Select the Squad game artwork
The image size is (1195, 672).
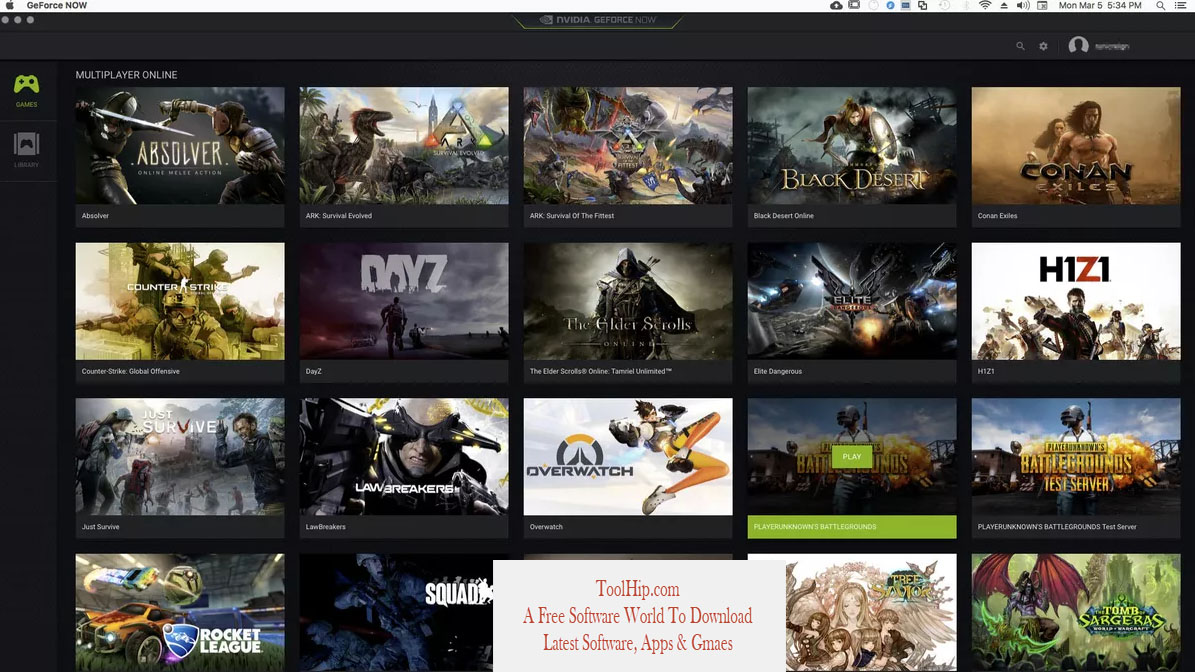[396, 612]
